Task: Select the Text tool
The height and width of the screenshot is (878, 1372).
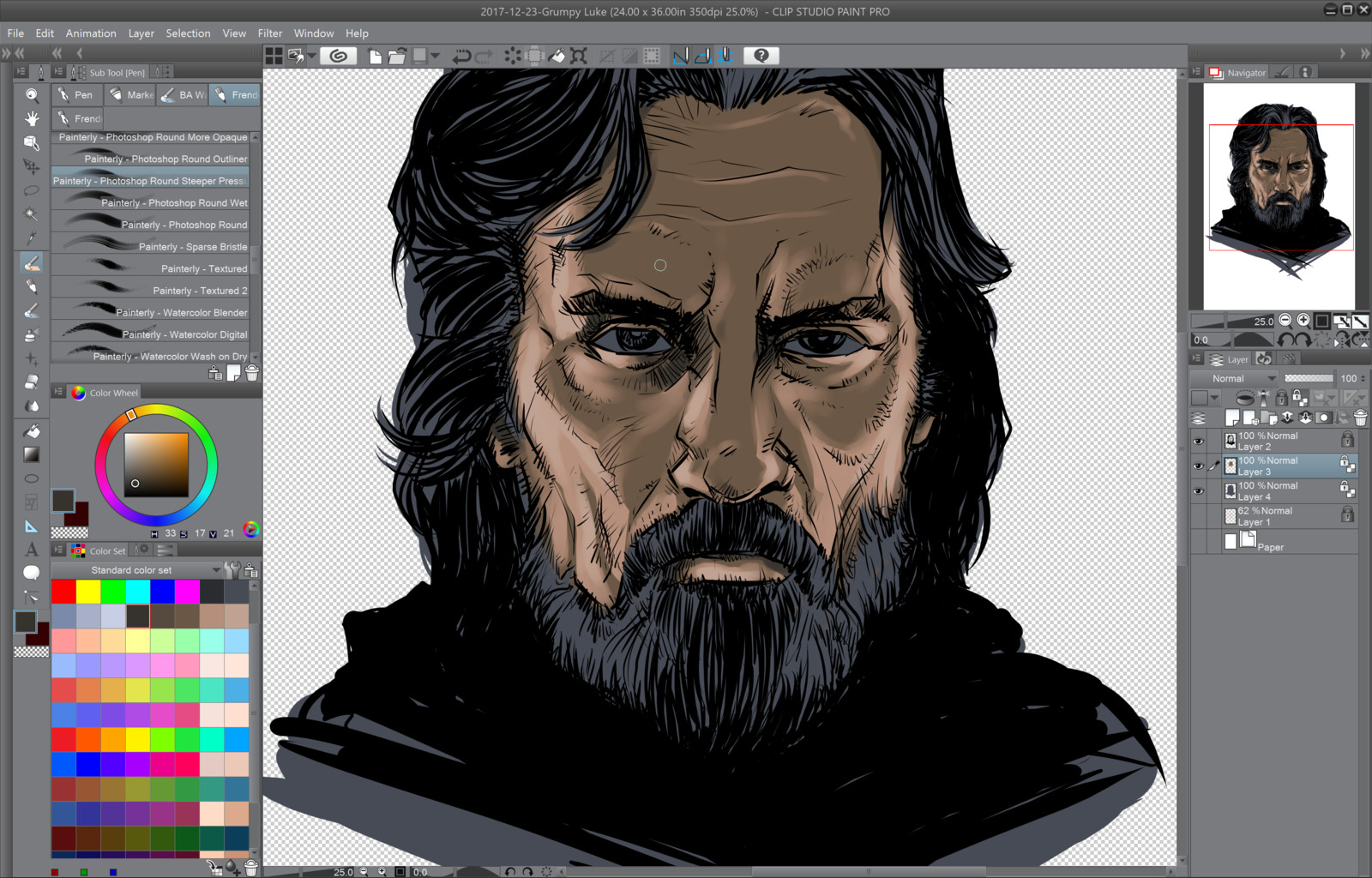Action: pyautogui.click(x=32, y=550)
